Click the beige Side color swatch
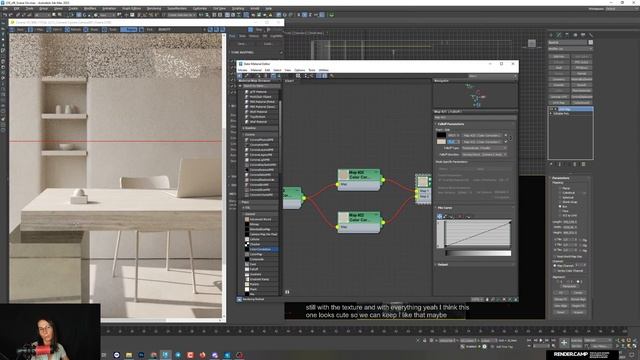This screenshot has width=640, height=360. (441, 142)
